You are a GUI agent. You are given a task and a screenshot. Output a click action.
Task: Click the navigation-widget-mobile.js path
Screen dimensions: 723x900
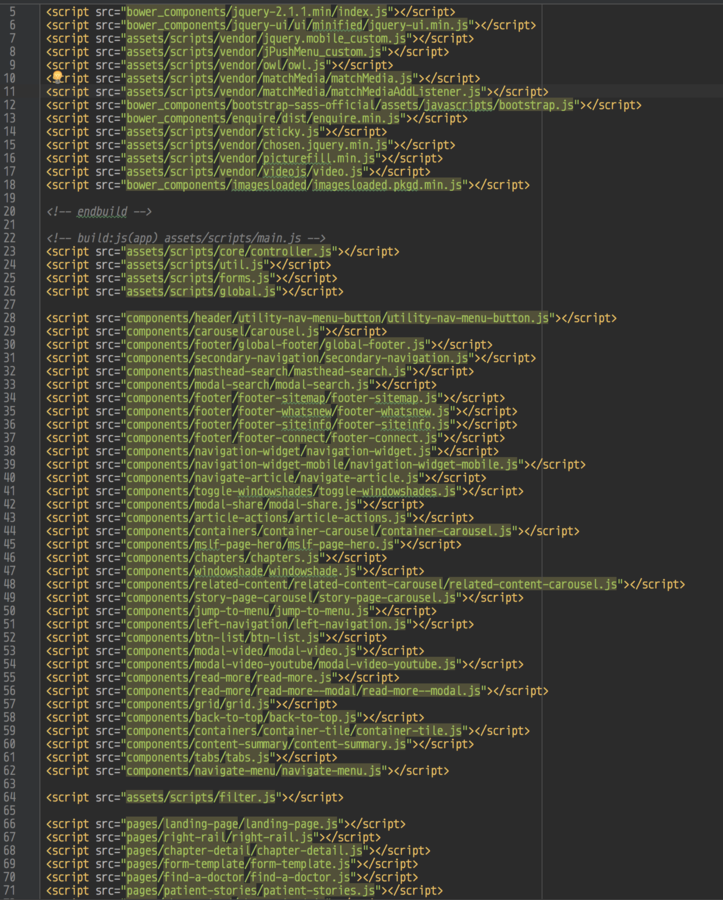coord(322,464)
